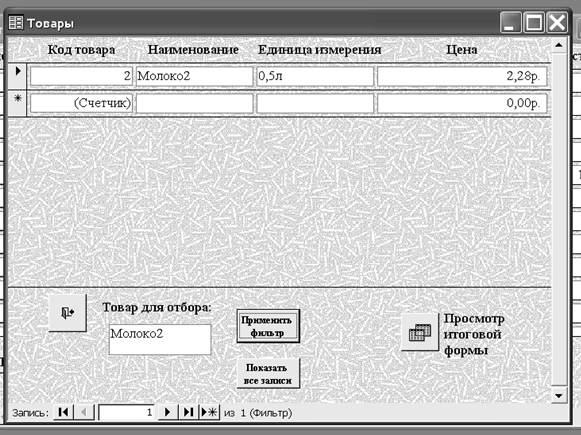Viewport: 581px width, 435px height.
Task: Click the Запись: label in navigation bar
Action: coord(30,413)
